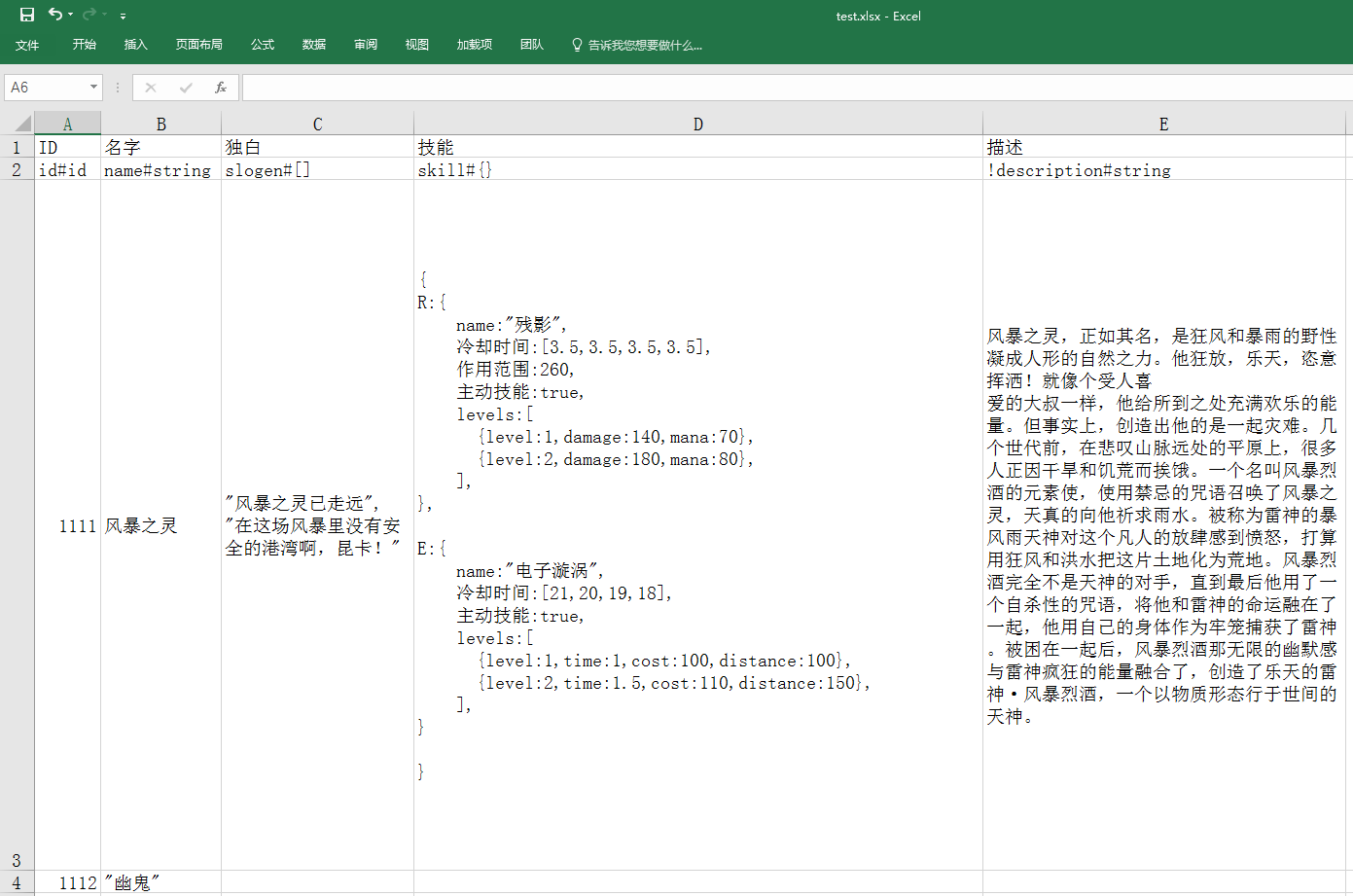This screenshot has height=896, width=1353.
Task: Click cell containing "幽鬼"
Action: pos(161,882)
